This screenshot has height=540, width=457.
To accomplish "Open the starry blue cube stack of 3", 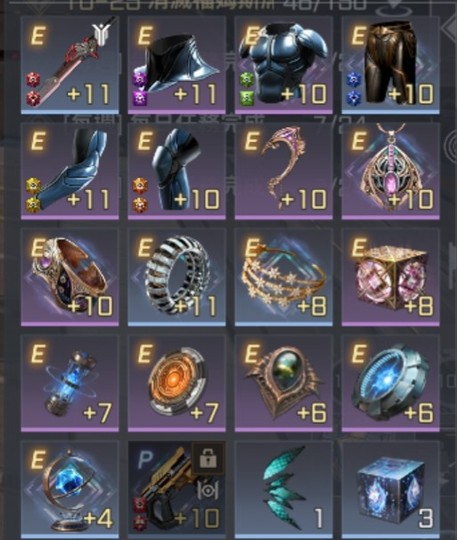I will (x=391, y=489).
